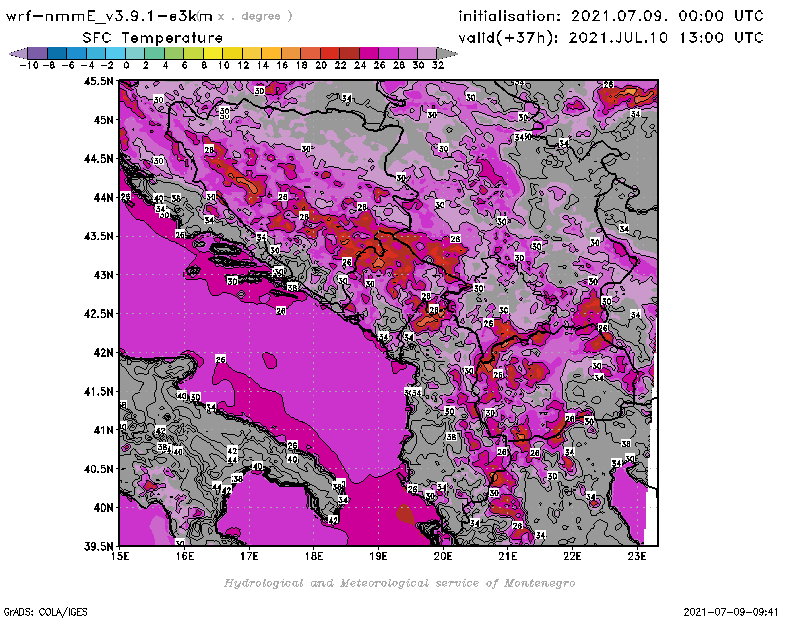Click the '19E' longitude label
The image size is (800, 618).
(x=378, y=556)
